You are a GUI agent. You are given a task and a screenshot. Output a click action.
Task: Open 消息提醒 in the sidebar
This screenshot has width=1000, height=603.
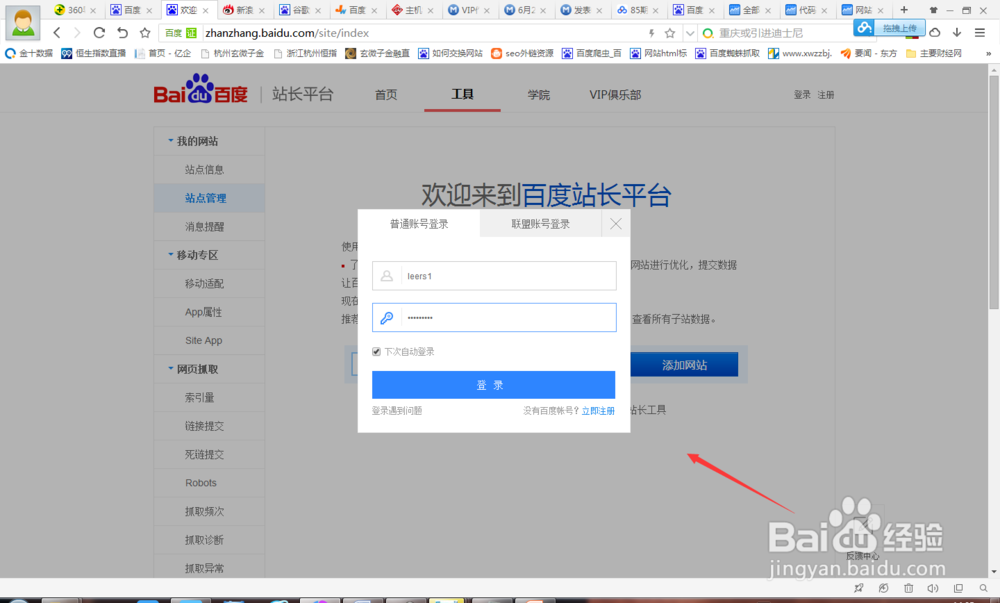click(204, 227)
